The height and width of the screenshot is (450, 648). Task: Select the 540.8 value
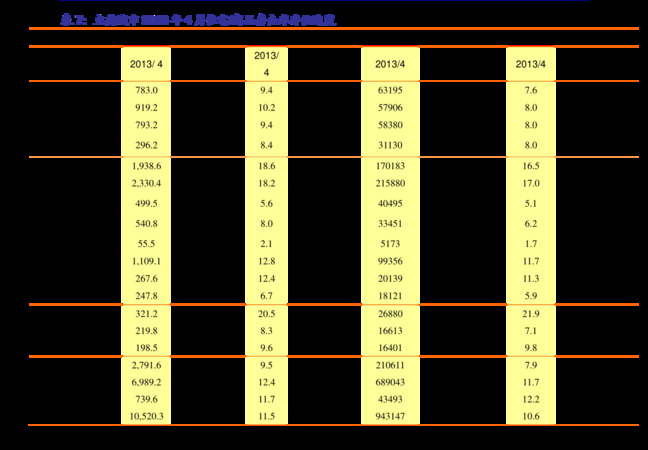[146, 224]
